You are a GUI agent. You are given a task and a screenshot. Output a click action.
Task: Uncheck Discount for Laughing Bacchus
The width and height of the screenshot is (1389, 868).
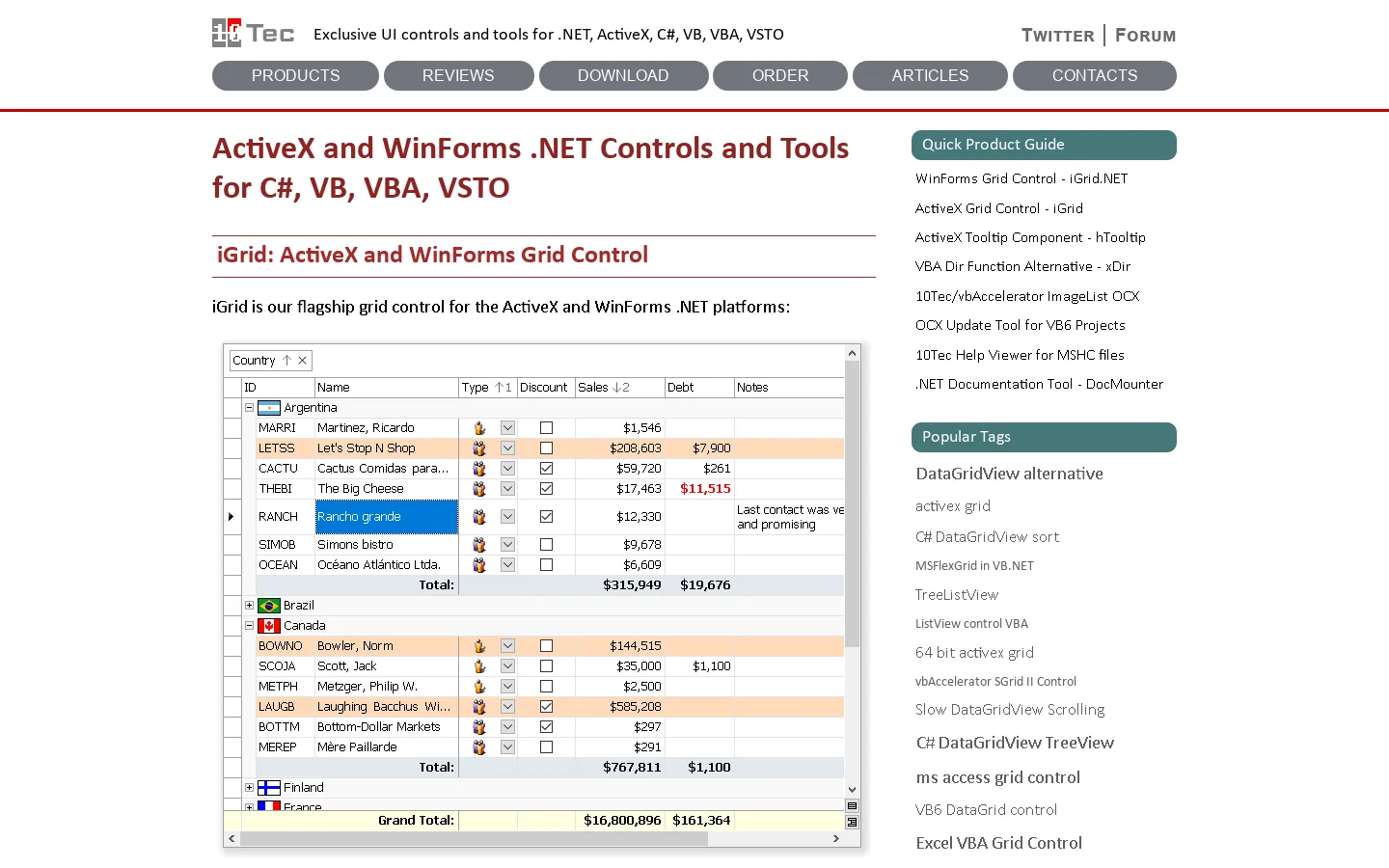[546, 707]
